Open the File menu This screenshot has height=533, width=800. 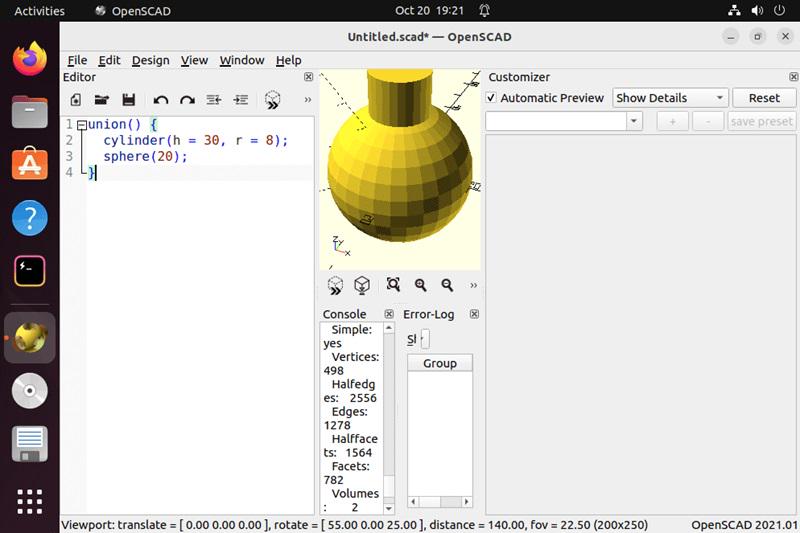point(77,60)
